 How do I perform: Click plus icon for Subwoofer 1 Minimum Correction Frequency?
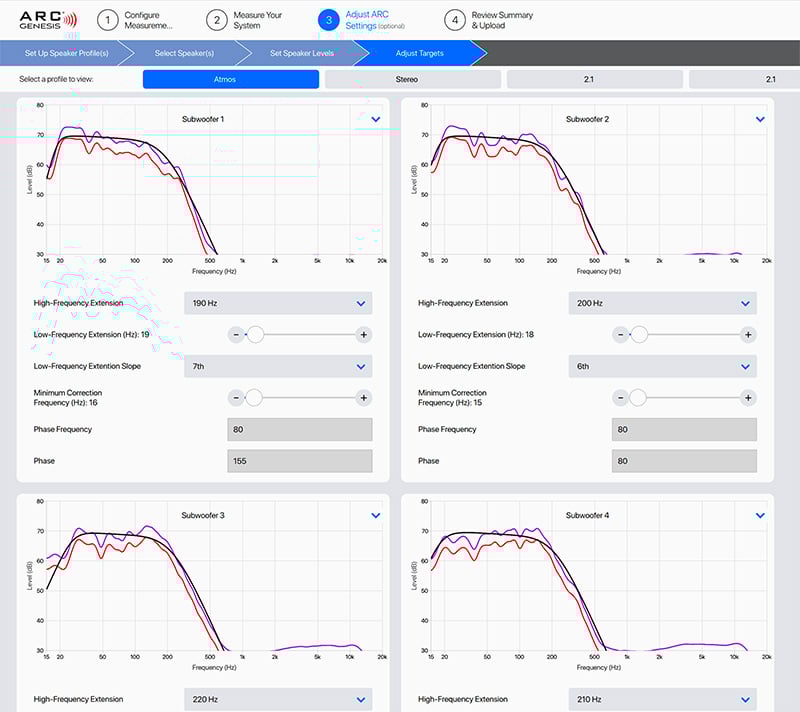click(363, 397)
